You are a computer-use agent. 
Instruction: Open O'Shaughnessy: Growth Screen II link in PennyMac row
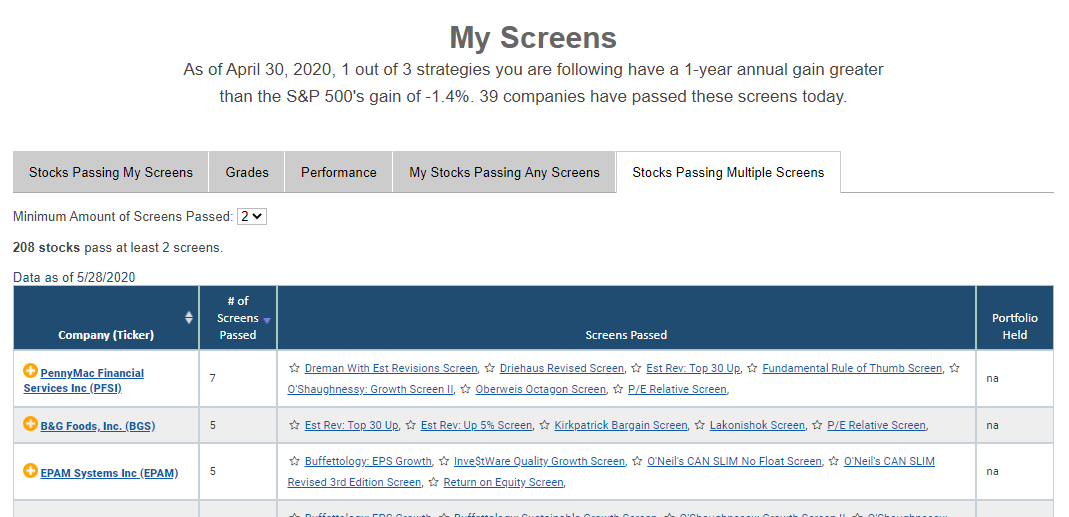tap(370, 389)
